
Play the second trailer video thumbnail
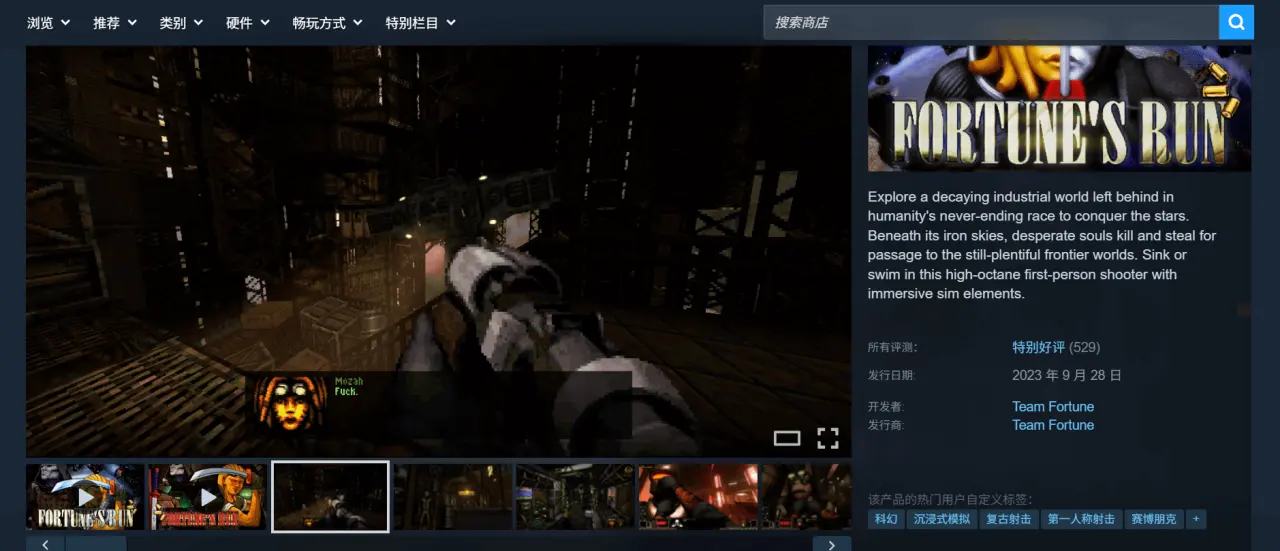pos(208,497)
